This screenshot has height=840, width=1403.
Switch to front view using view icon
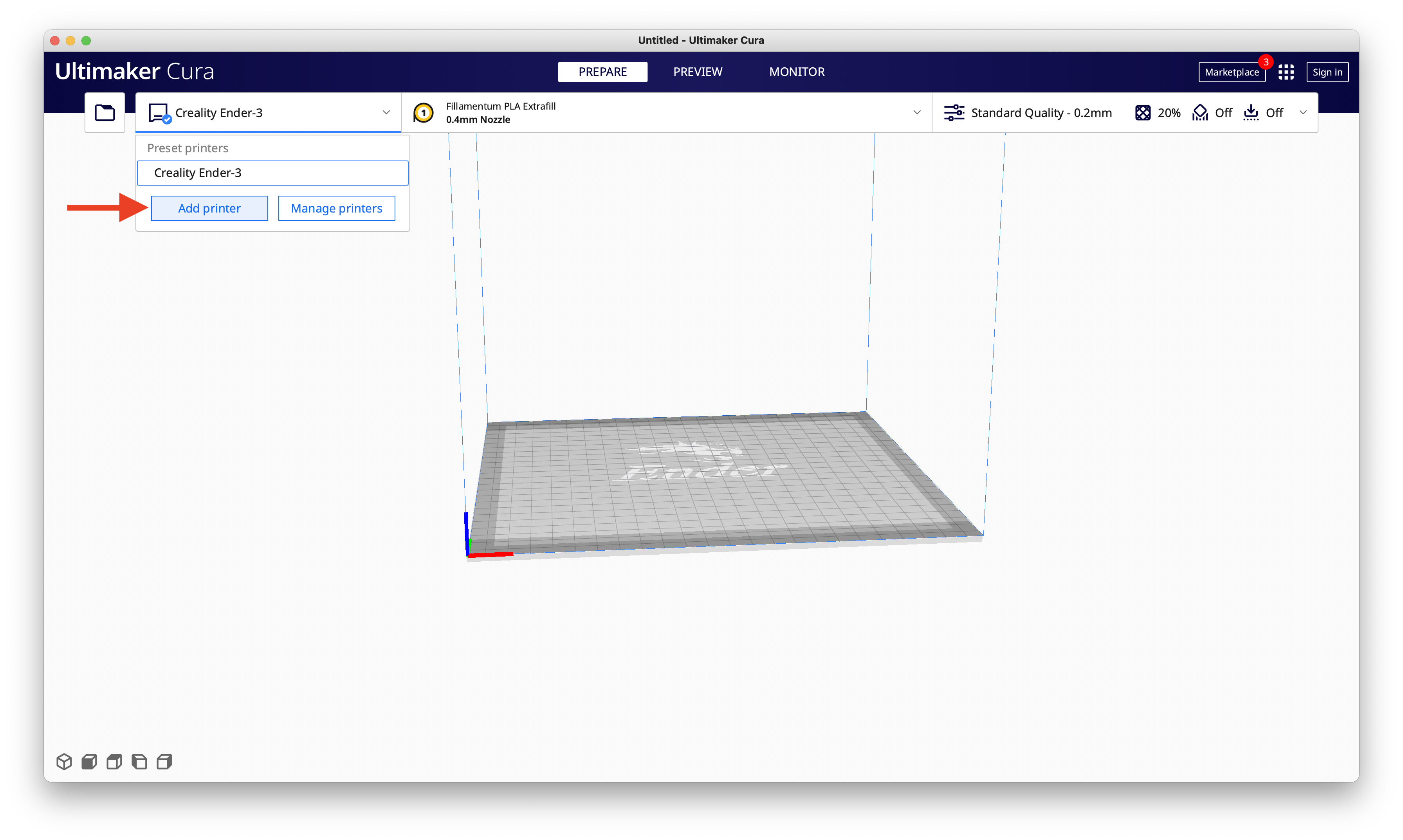pos(89,761)
